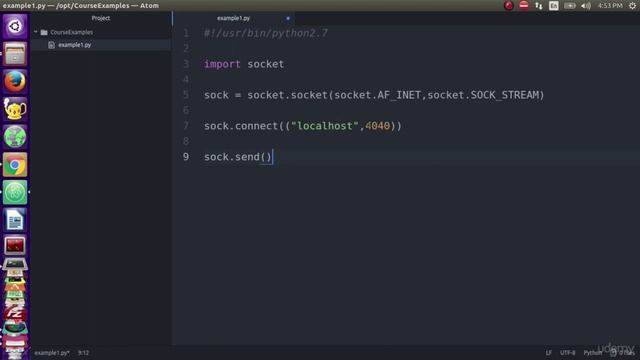Click line number 5 in the gutter

pyautogui.click(x=186, y=95)
